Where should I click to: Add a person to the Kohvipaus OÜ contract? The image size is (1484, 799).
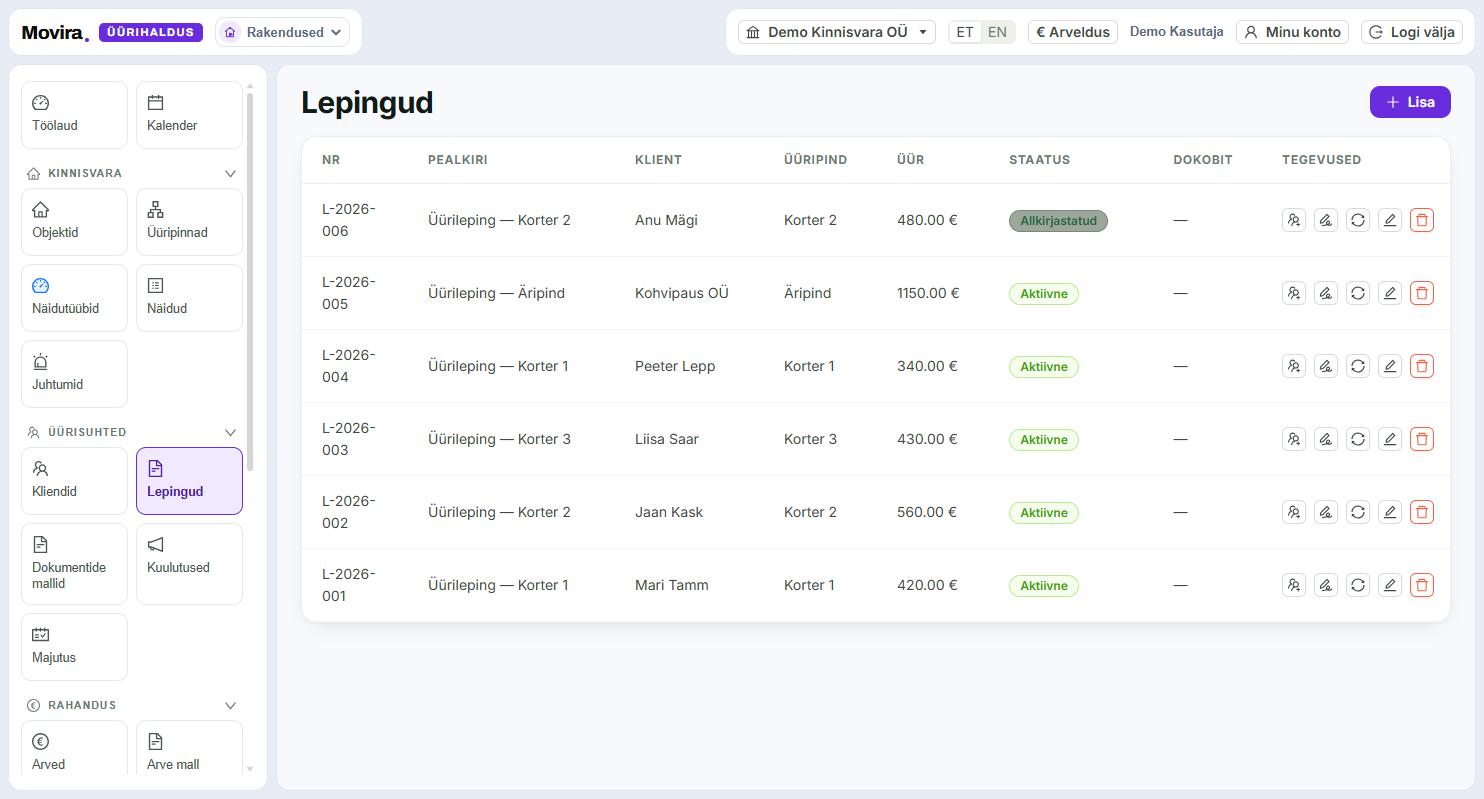pos(1294,293)
